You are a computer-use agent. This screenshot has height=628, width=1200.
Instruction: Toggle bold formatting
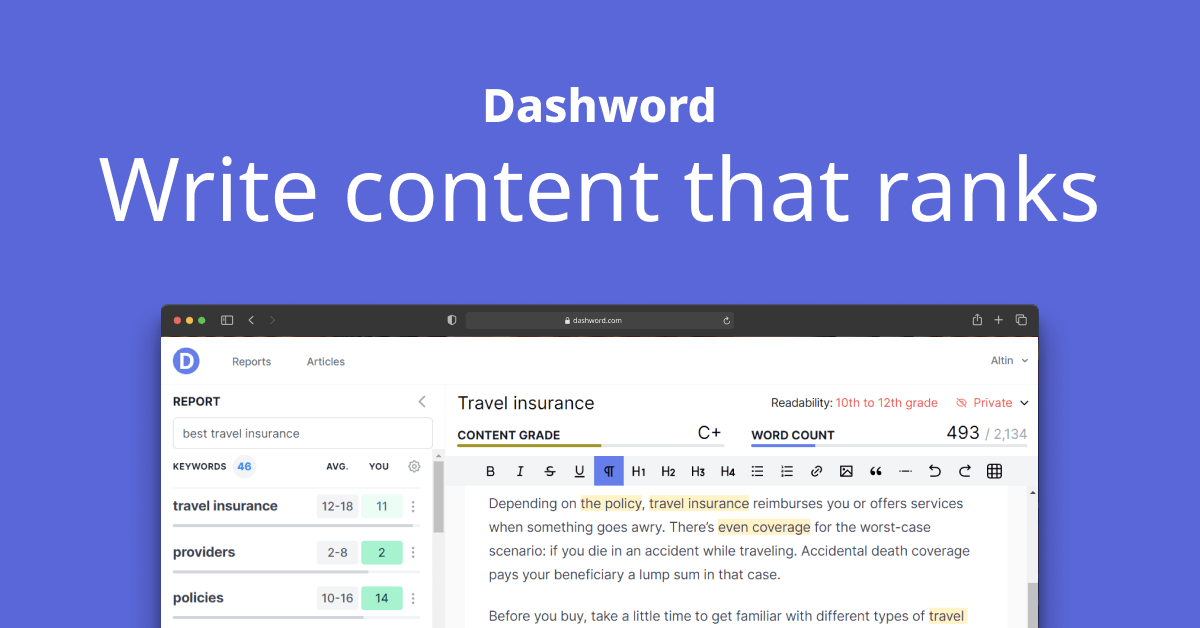490,470
